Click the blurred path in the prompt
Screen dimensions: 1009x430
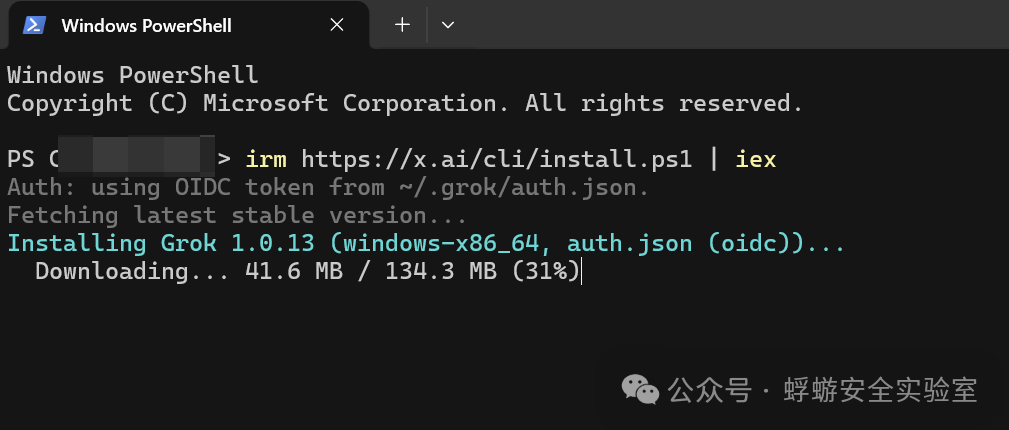pyautogui.click(x=136, y=156)
